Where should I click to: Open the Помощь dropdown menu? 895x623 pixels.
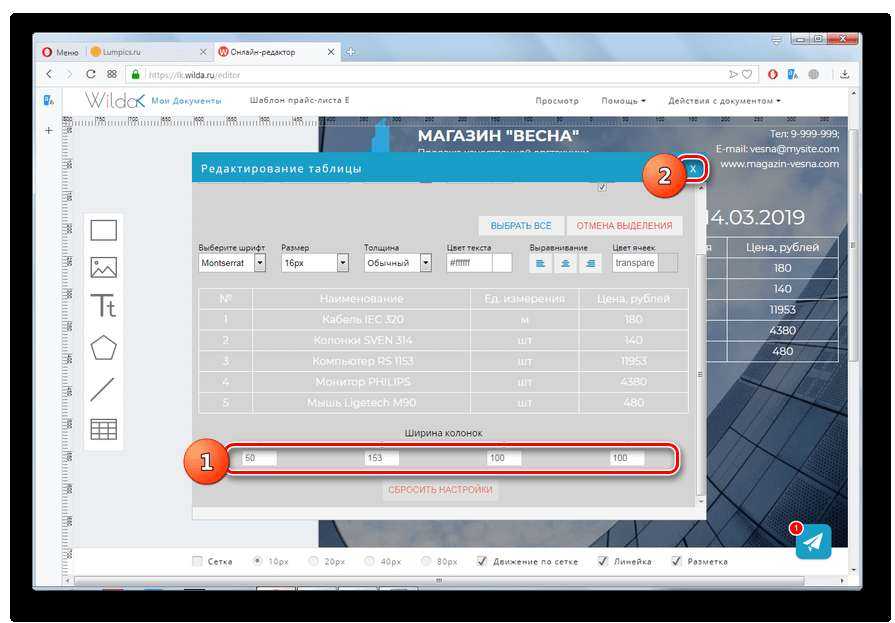[623, 101]
